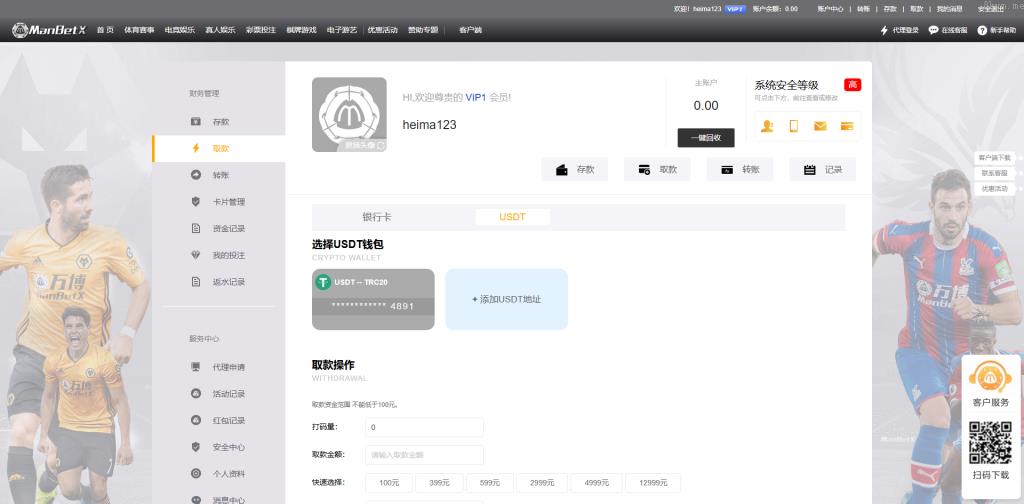Click the 取款金额 input field
Viewport: 1024px width, 504px height.
click(x=424, y=455)
